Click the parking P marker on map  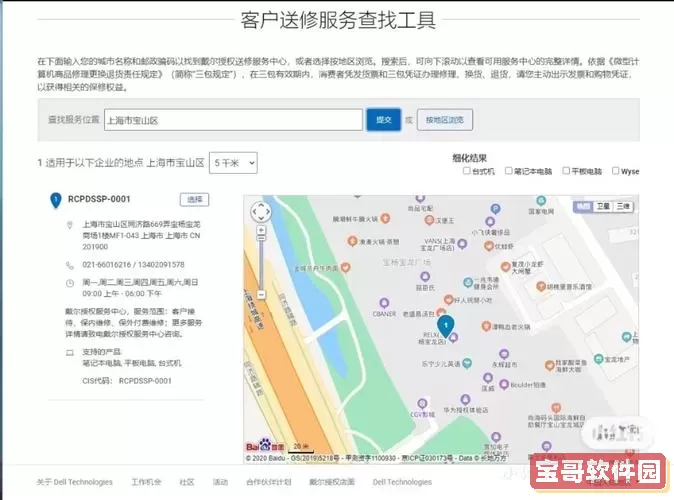click(495, 209)
